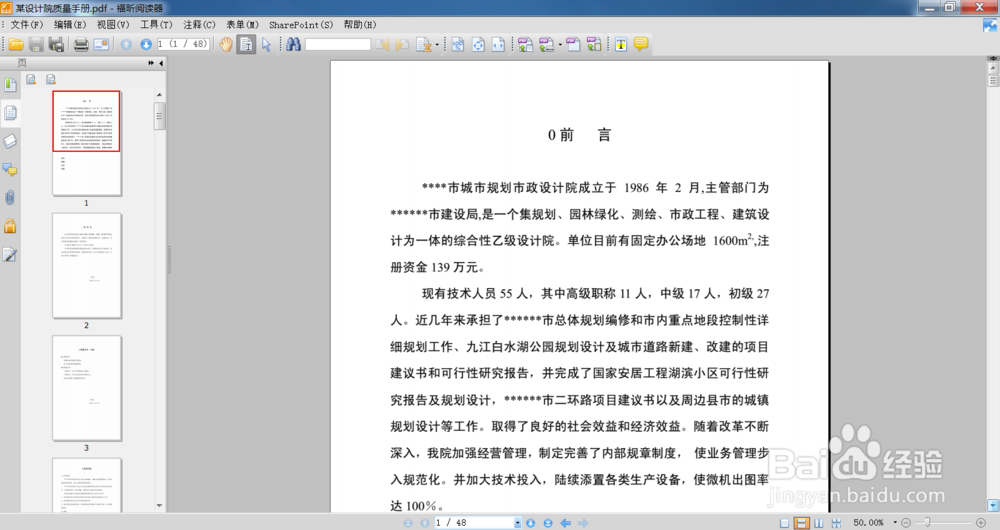Open the Layers side panel

10,141
